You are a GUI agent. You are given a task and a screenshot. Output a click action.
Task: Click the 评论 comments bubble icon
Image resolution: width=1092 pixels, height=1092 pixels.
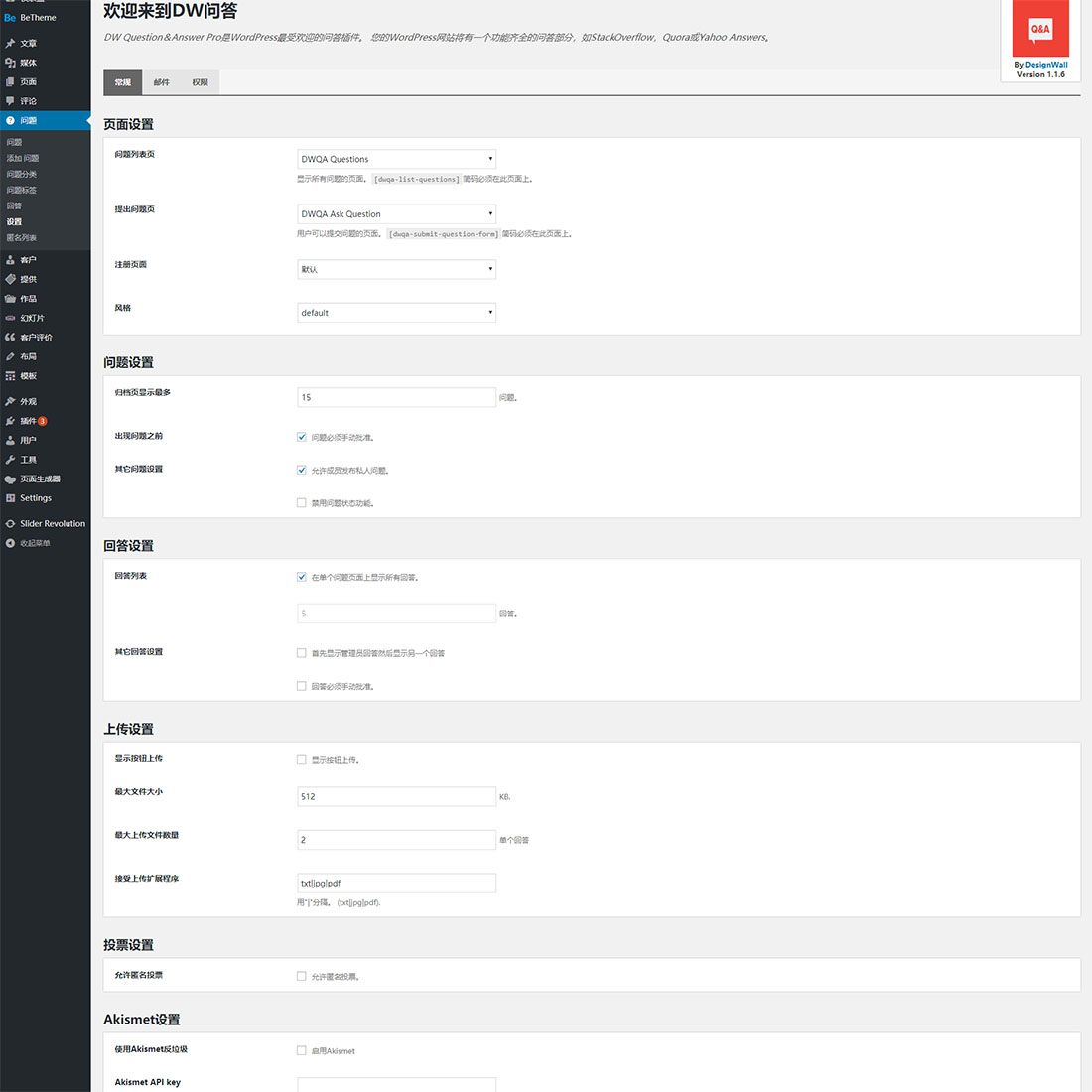click(x=10, y=101)
